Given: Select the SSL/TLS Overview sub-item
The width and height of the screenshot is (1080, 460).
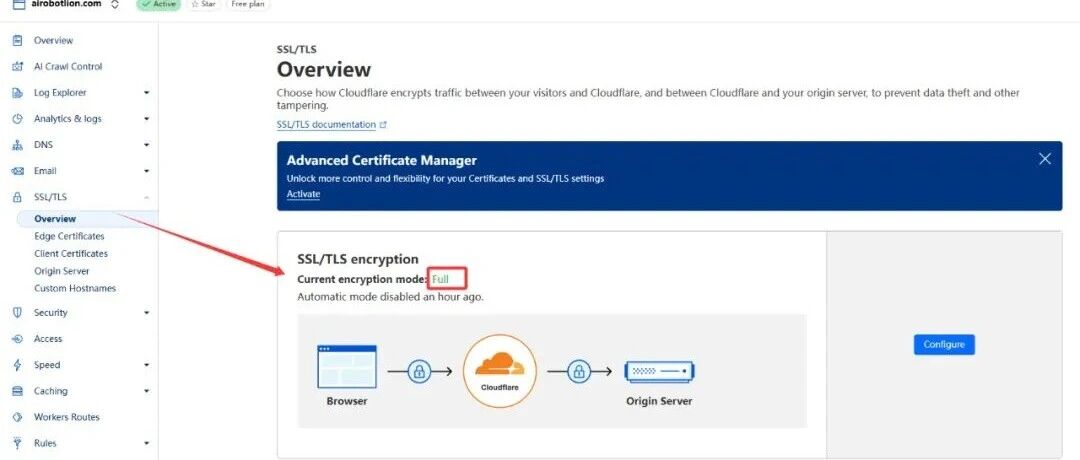Looking at the screenshot, I should (55, 219).
